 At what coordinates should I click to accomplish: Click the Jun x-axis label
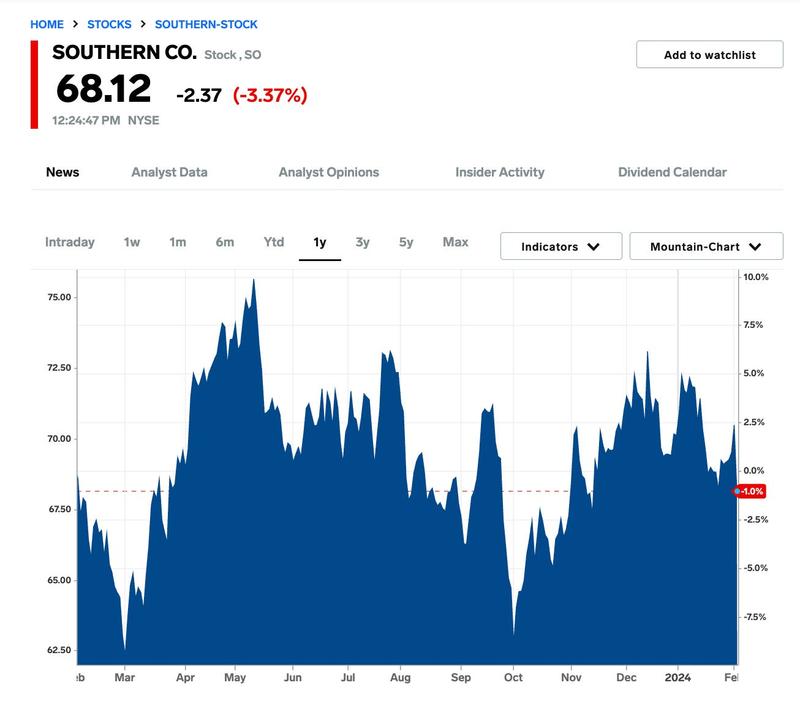click(x=293, y=678)
